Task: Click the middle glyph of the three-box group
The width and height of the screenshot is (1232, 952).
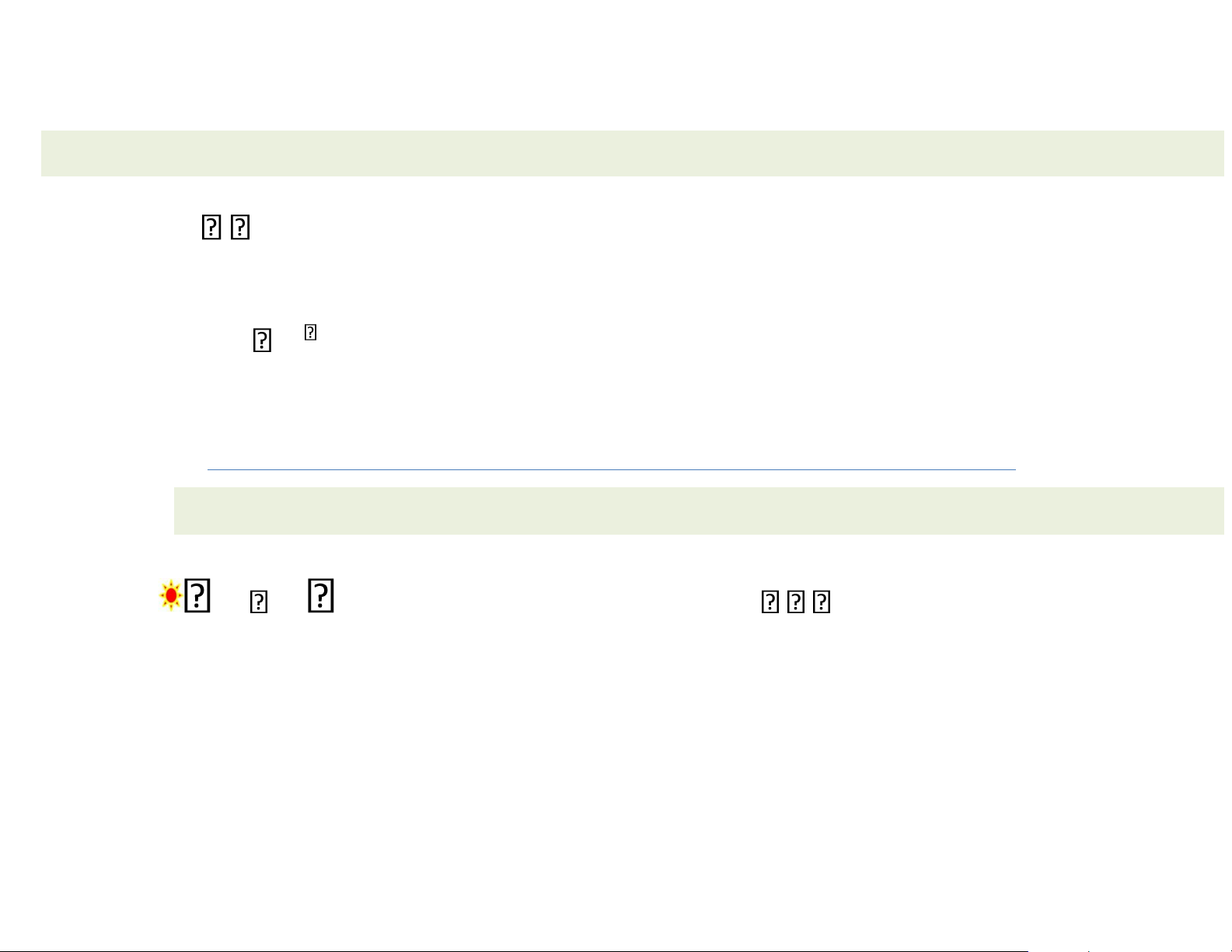Action: click(x=796, y=602)
